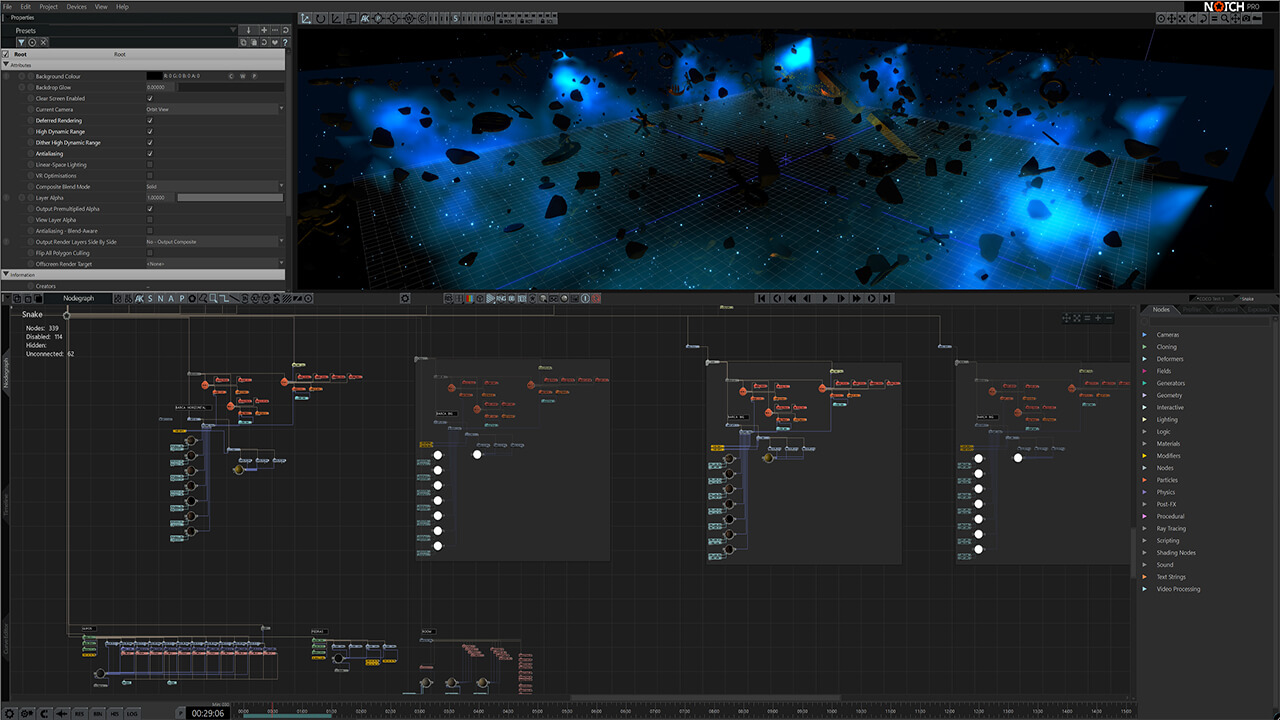1280x720 pixels.
Task: Click the add preset plus icon
Action: 262,30
